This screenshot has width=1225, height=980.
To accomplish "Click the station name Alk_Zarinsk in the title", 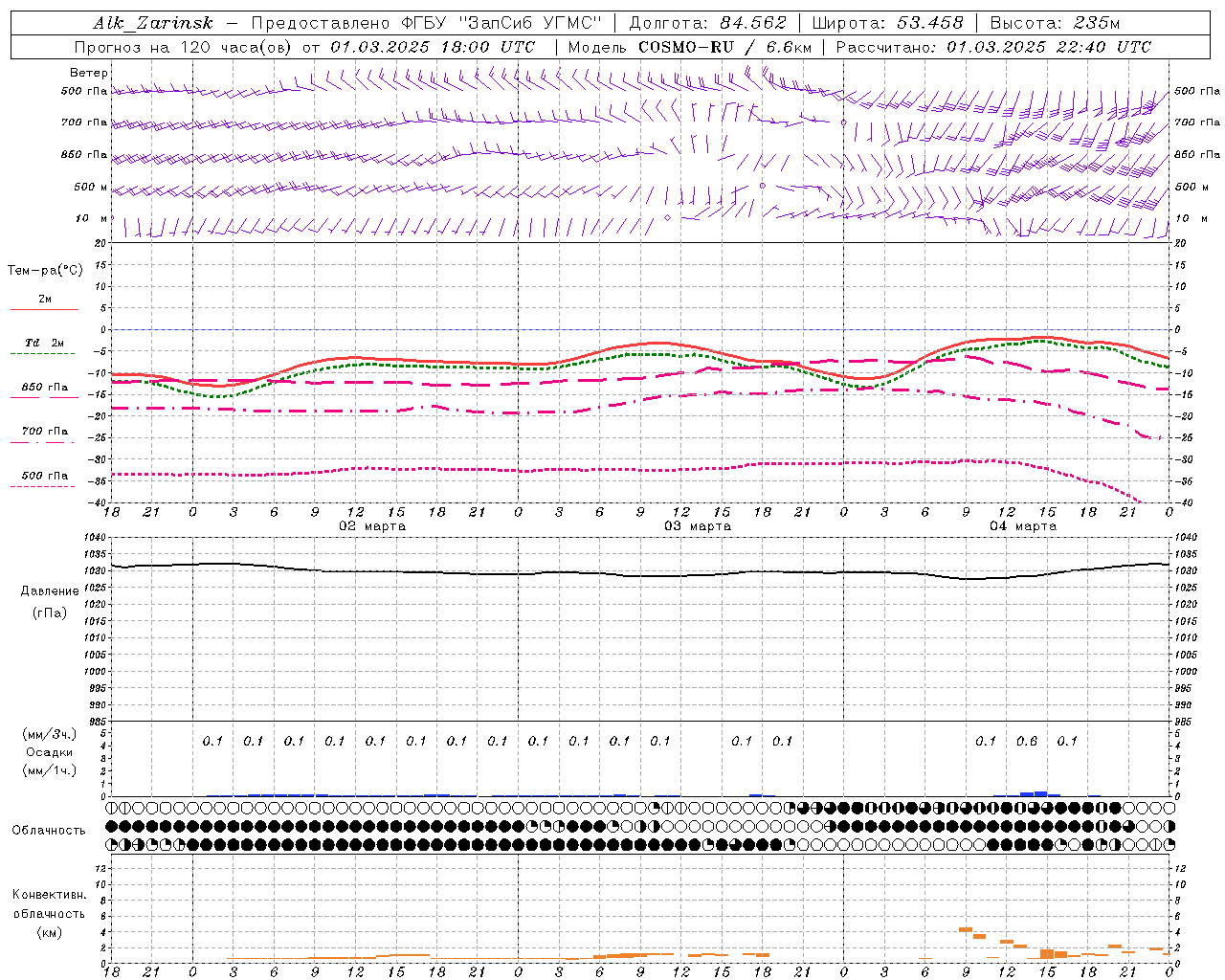I will (x=152, y=23).
